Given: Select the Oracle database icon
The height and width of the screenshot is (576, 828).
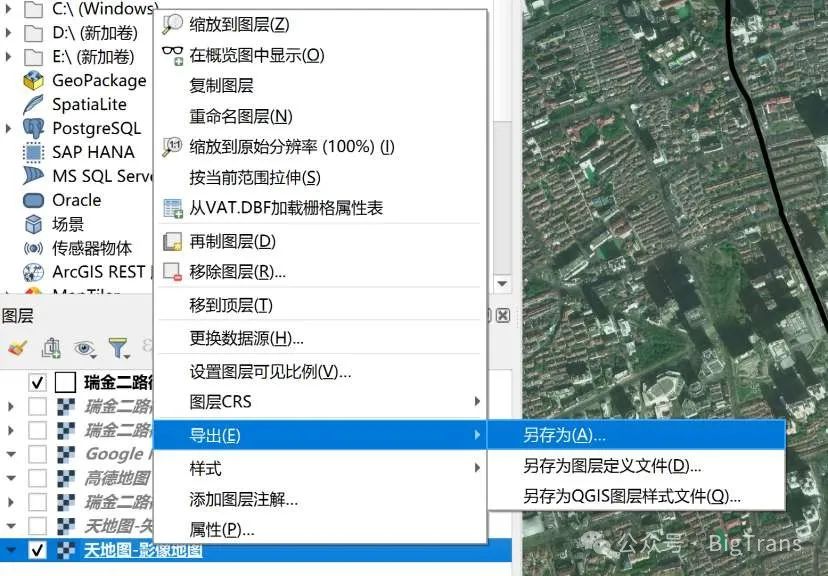Looking at the screenshot, I should [x=33, y=200].
